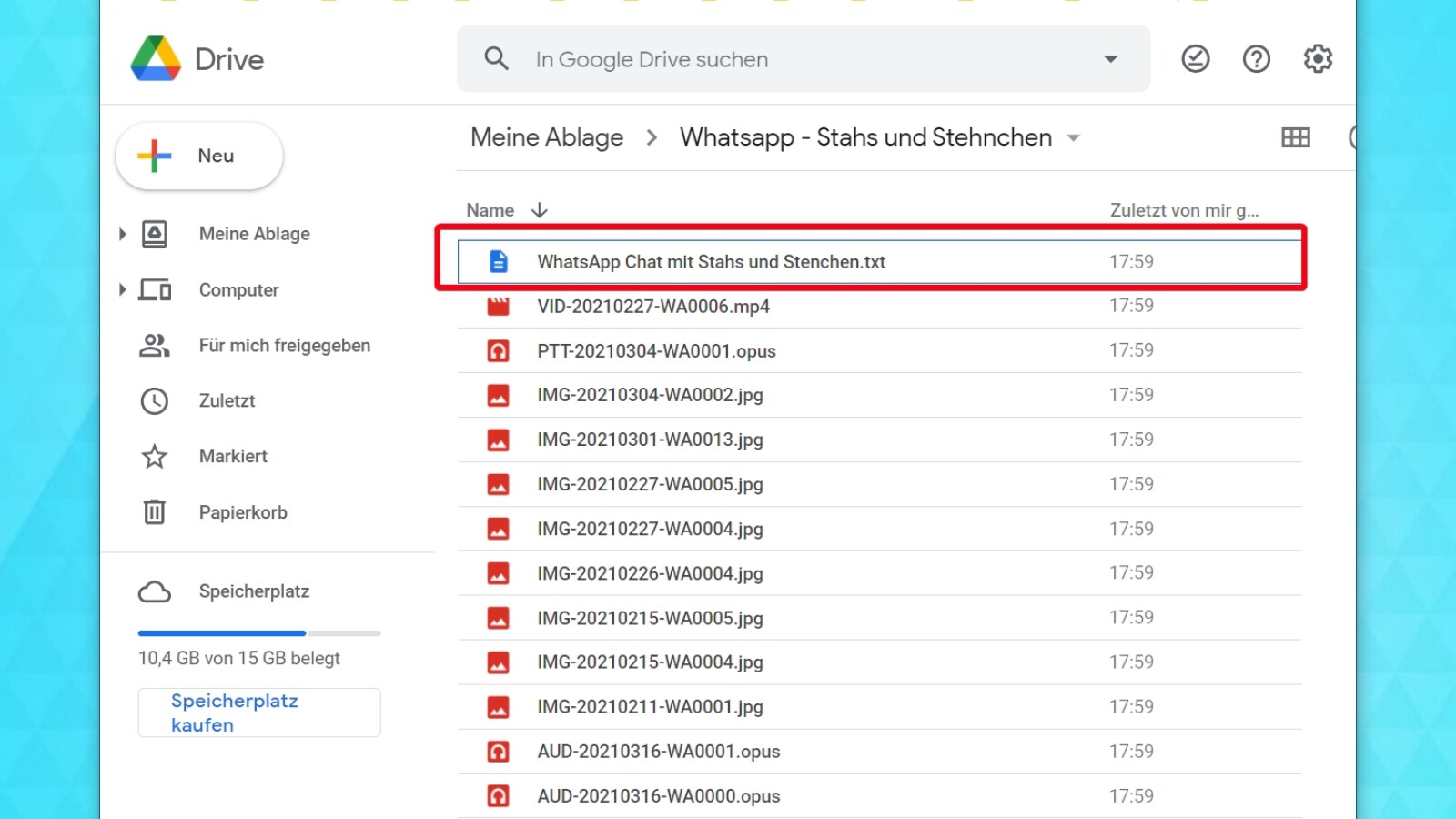Click the image icon of IMG-20210227-WA0005.jpg
The image size is (1456, 819).
499,485
